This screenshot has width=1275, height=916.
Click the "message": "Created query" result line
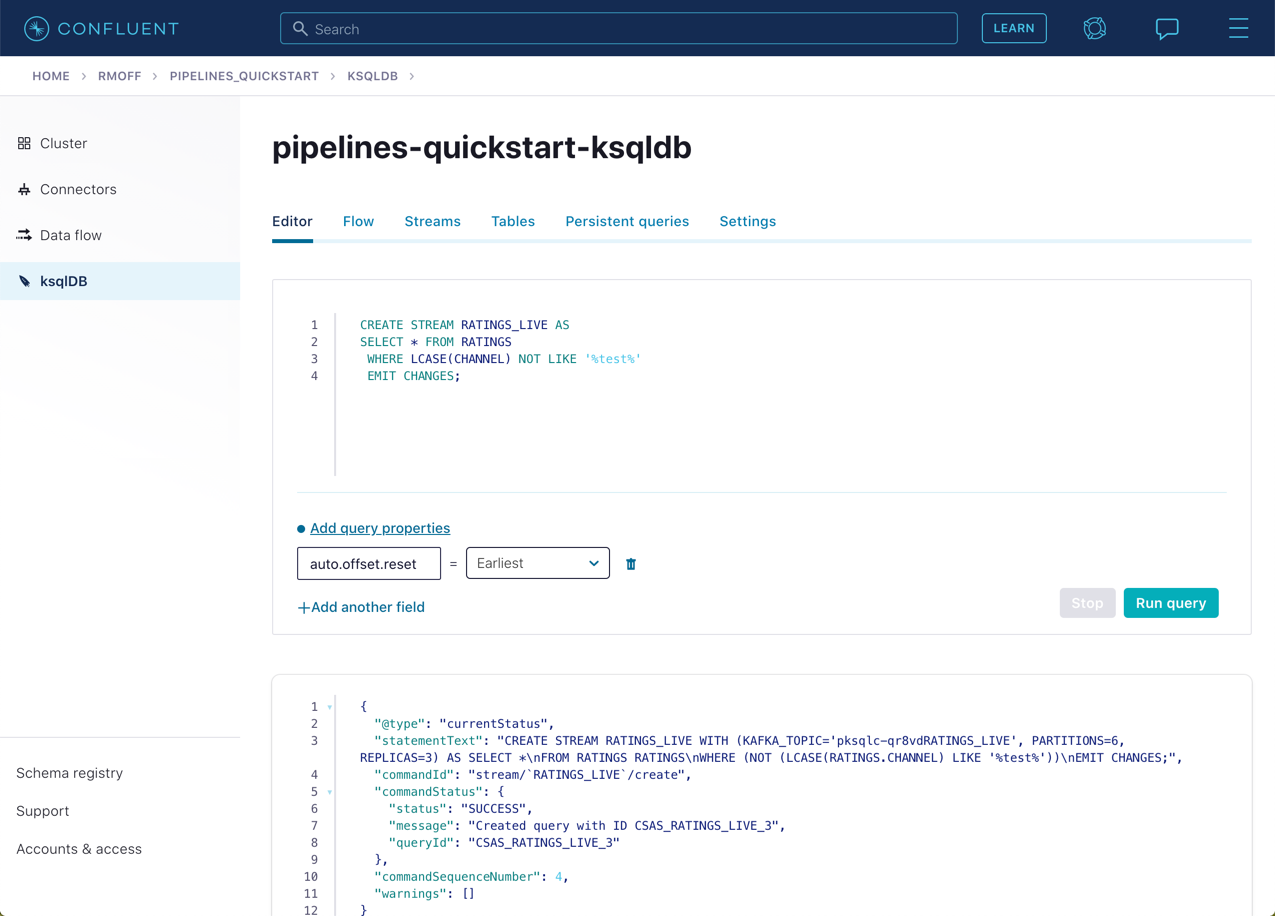pos(587,826)
